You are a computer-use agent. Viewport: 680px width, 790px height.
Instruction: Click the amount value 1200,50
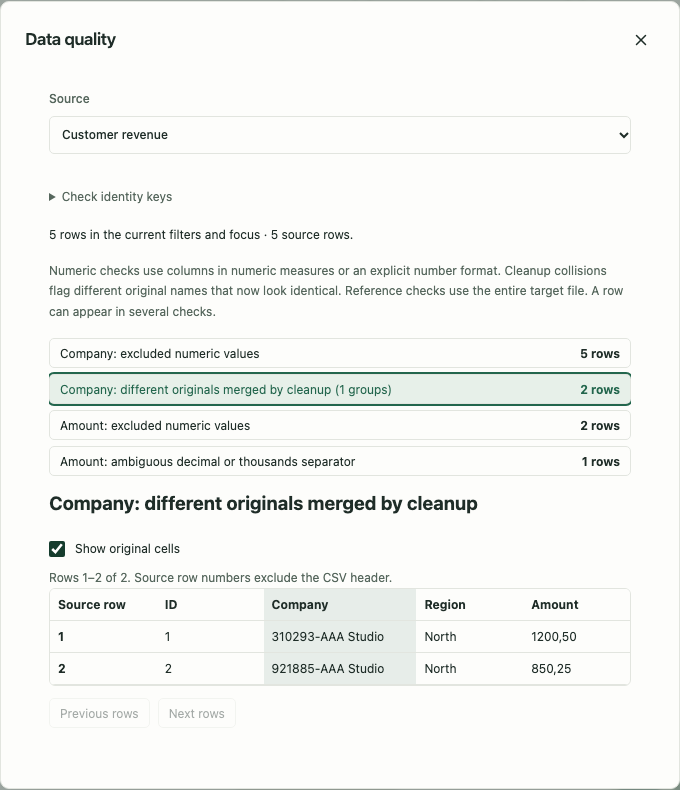(554, 636)
